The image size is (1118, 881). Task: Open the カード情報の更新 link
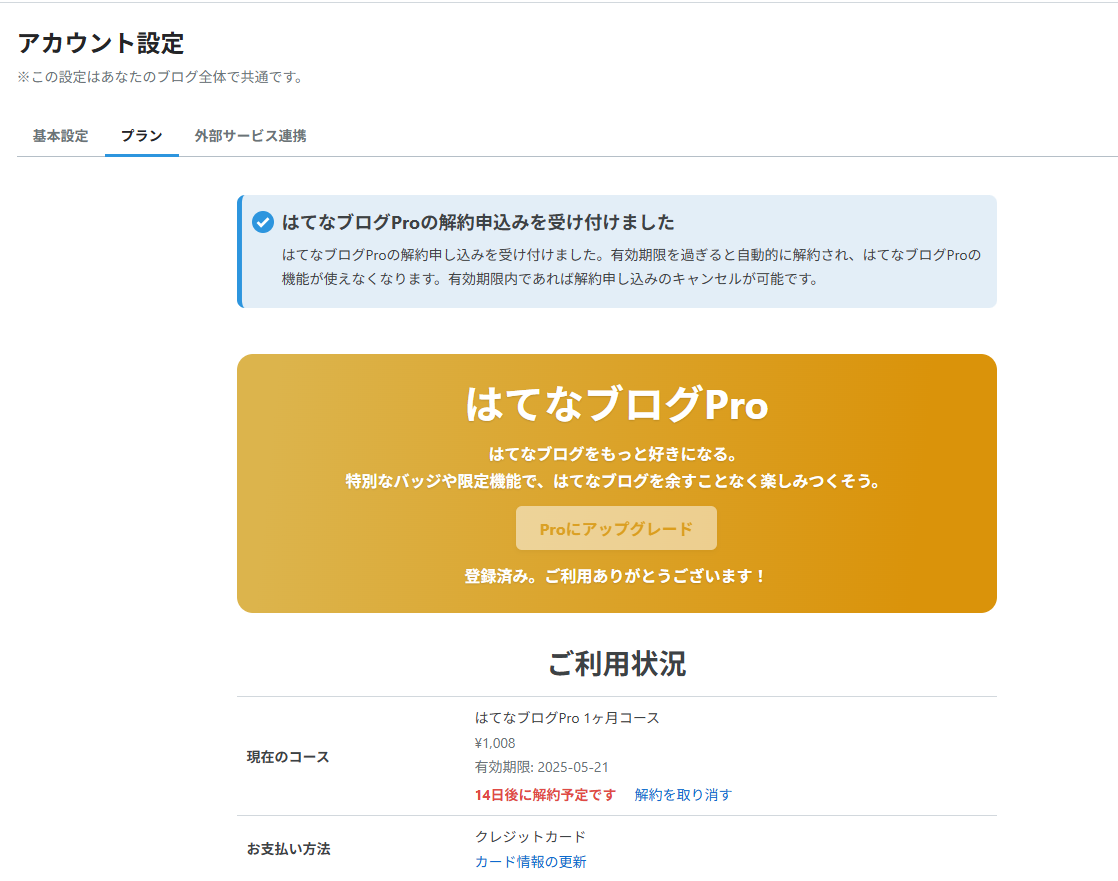(x=530, y=862)
